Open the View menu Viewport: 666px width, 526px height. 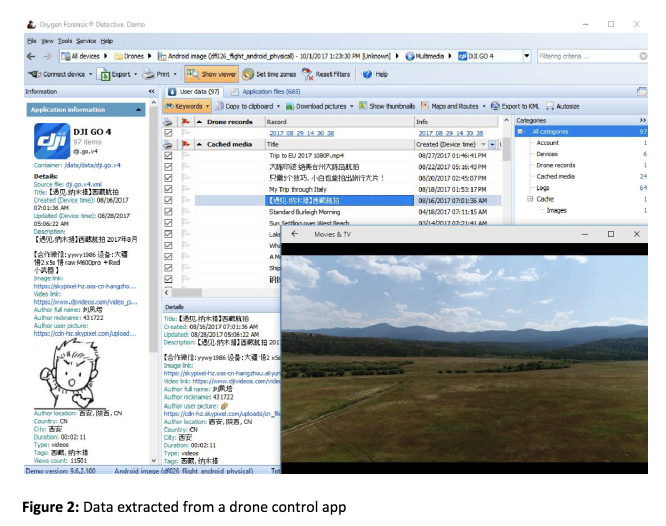pos(47,41)
